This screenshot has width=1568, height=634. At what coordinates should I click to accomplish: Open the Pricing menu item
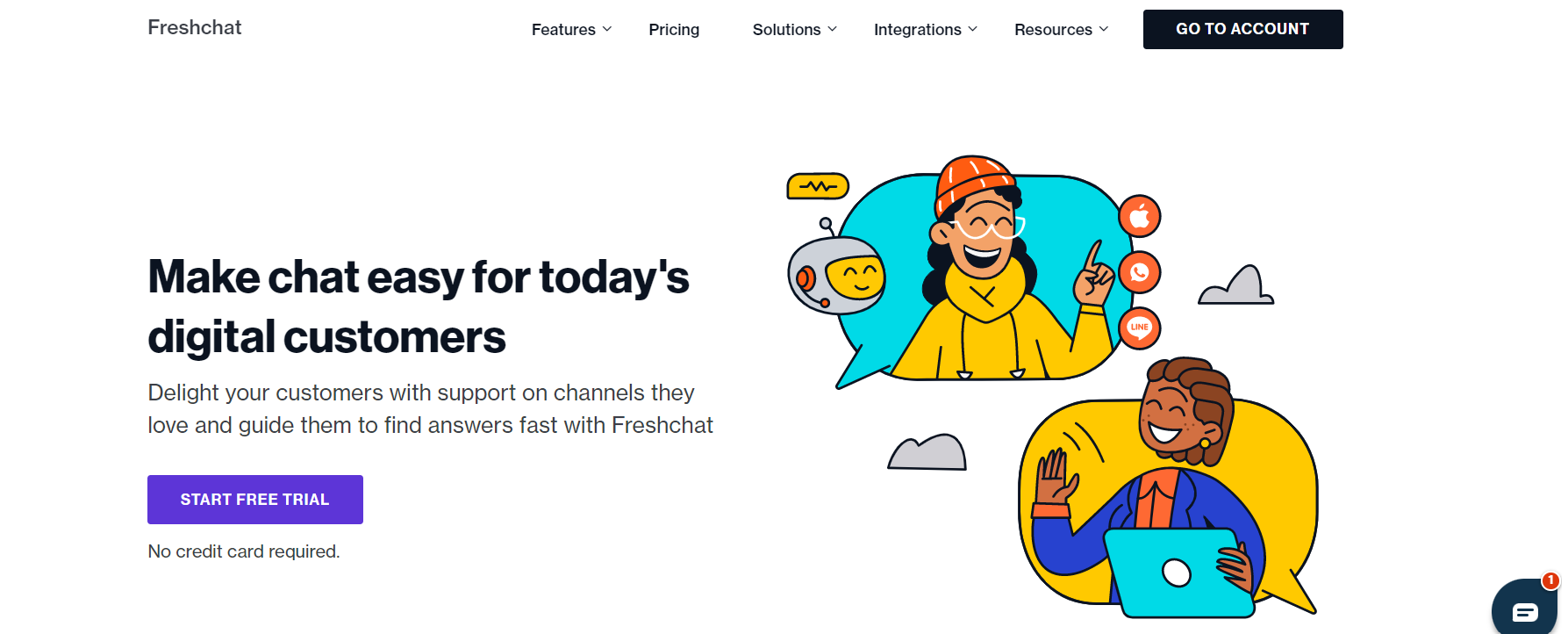[x=674, y=29]
